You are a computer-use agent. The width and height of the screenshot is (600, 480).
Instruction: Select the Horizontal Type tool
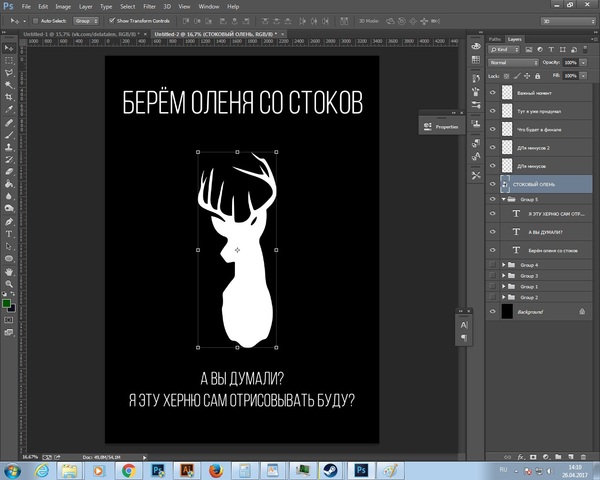[9, 234]
